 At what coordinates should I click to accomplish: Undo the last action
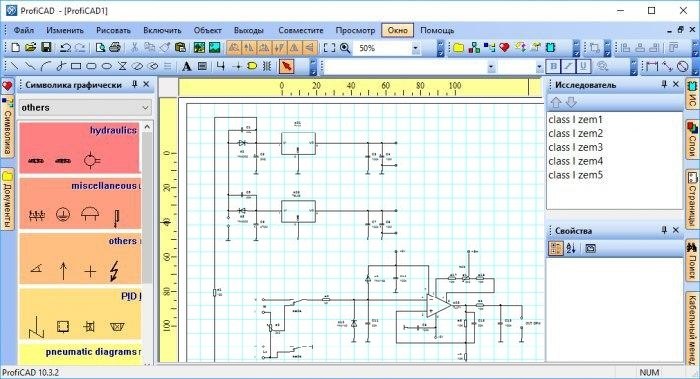65,47
